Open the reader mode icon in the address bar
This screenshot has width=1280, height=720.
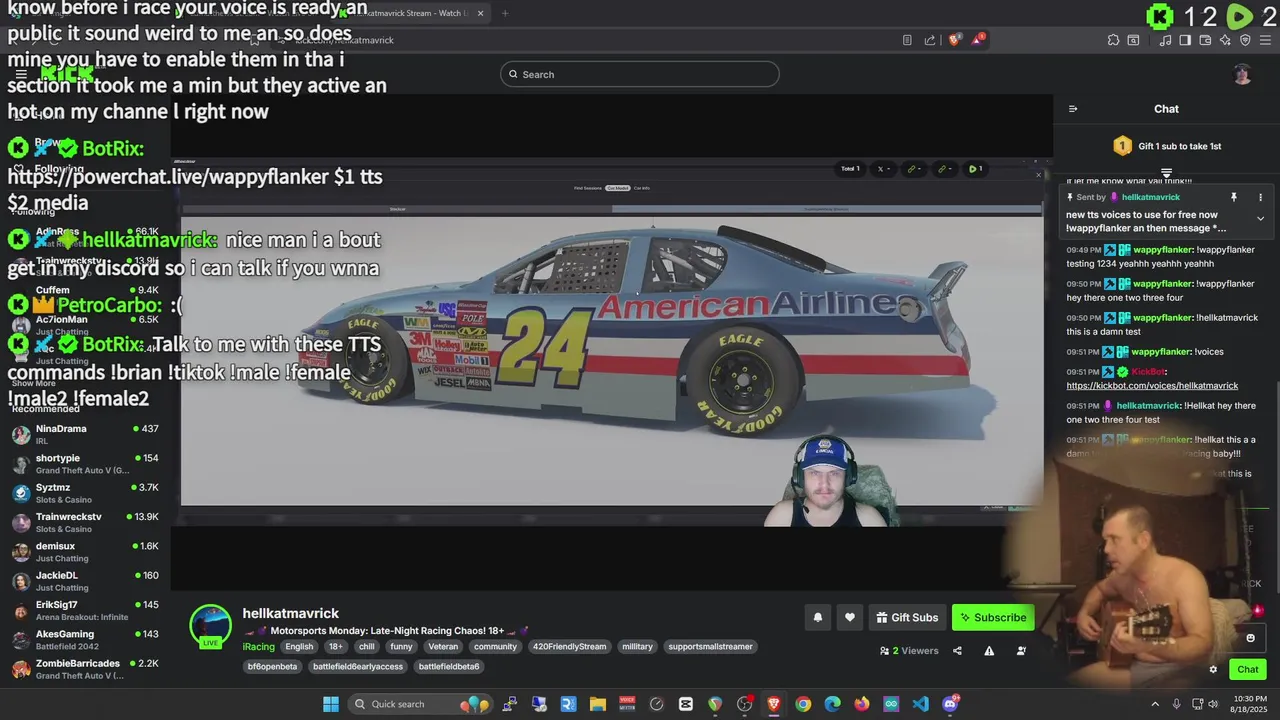click(x=907, y=40)
